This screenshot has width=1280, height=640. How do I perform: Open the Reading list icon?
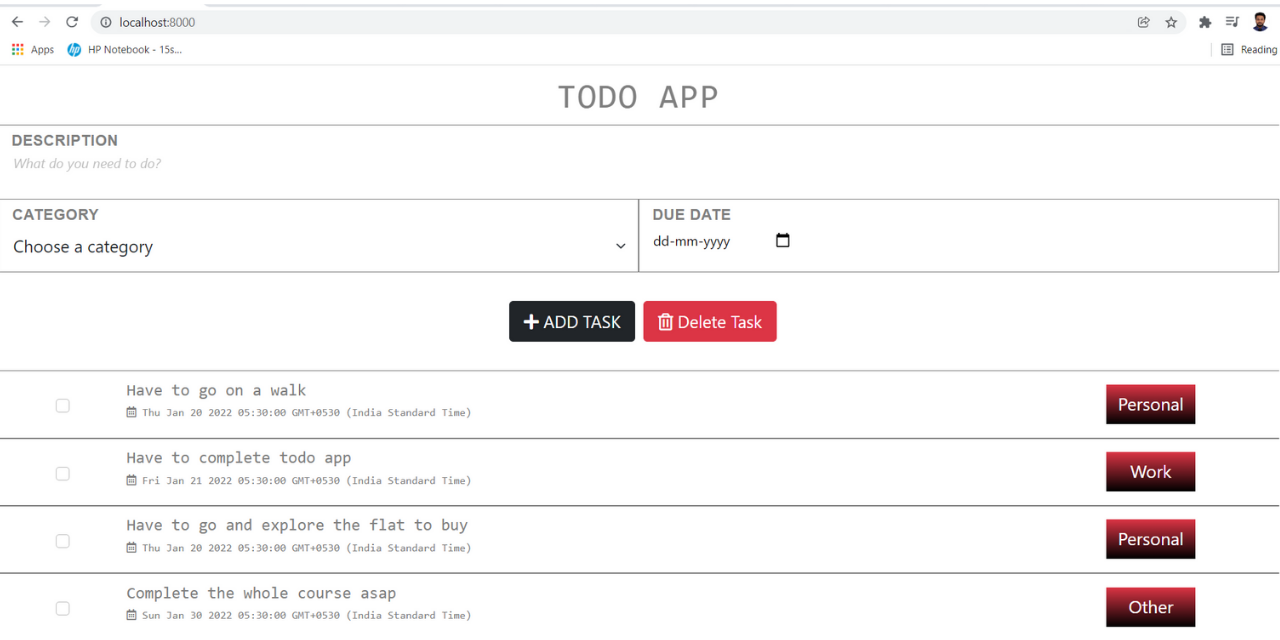1228,49
